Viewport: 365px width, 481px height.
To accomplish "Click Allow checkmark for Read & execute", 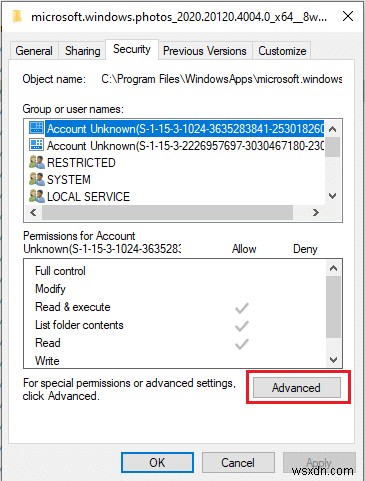I will pyautogui.click(x=242, y=308).
